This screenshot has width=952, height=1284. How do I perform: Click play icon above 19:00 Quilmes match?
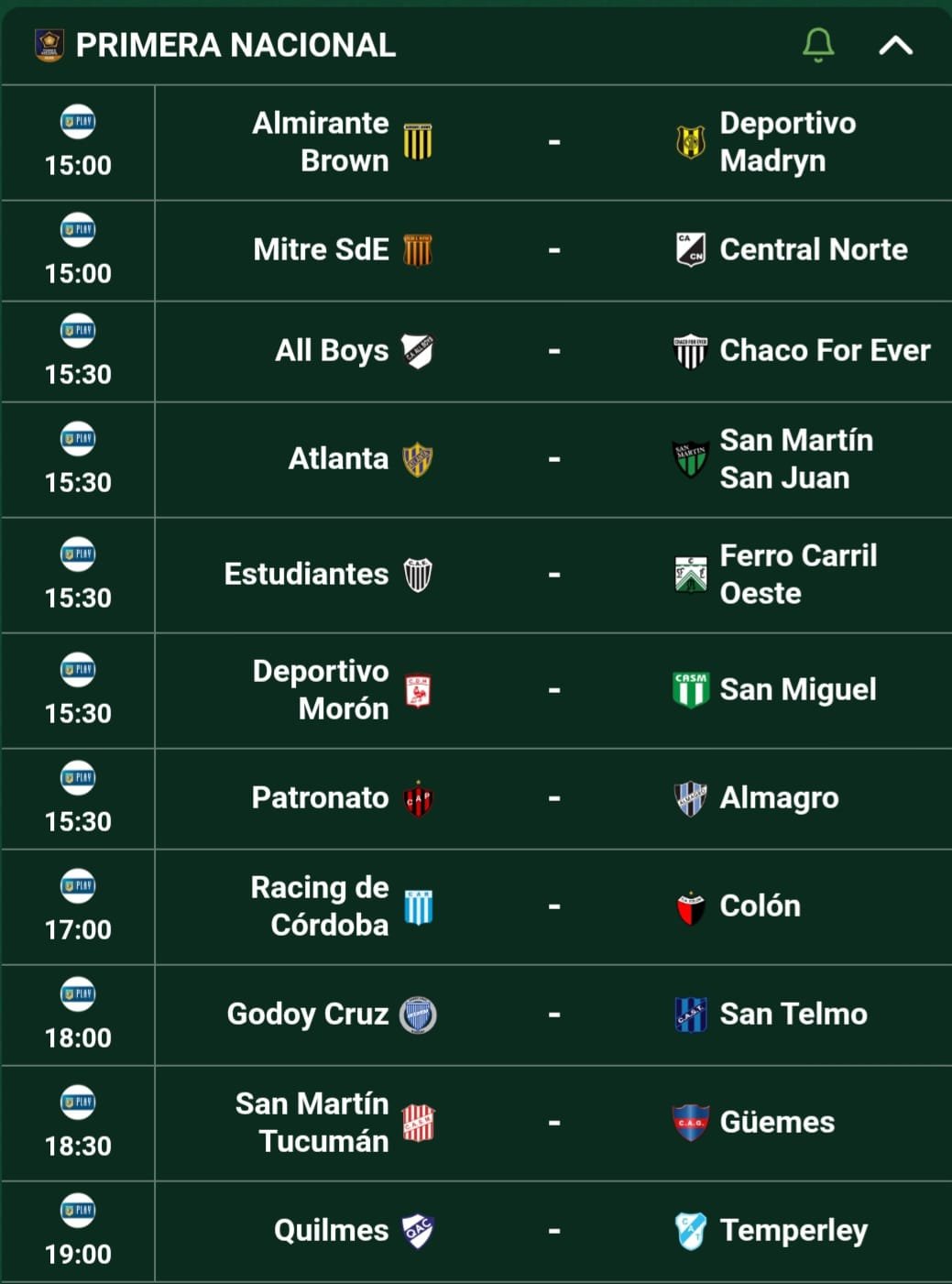[x=78, y=1211]
